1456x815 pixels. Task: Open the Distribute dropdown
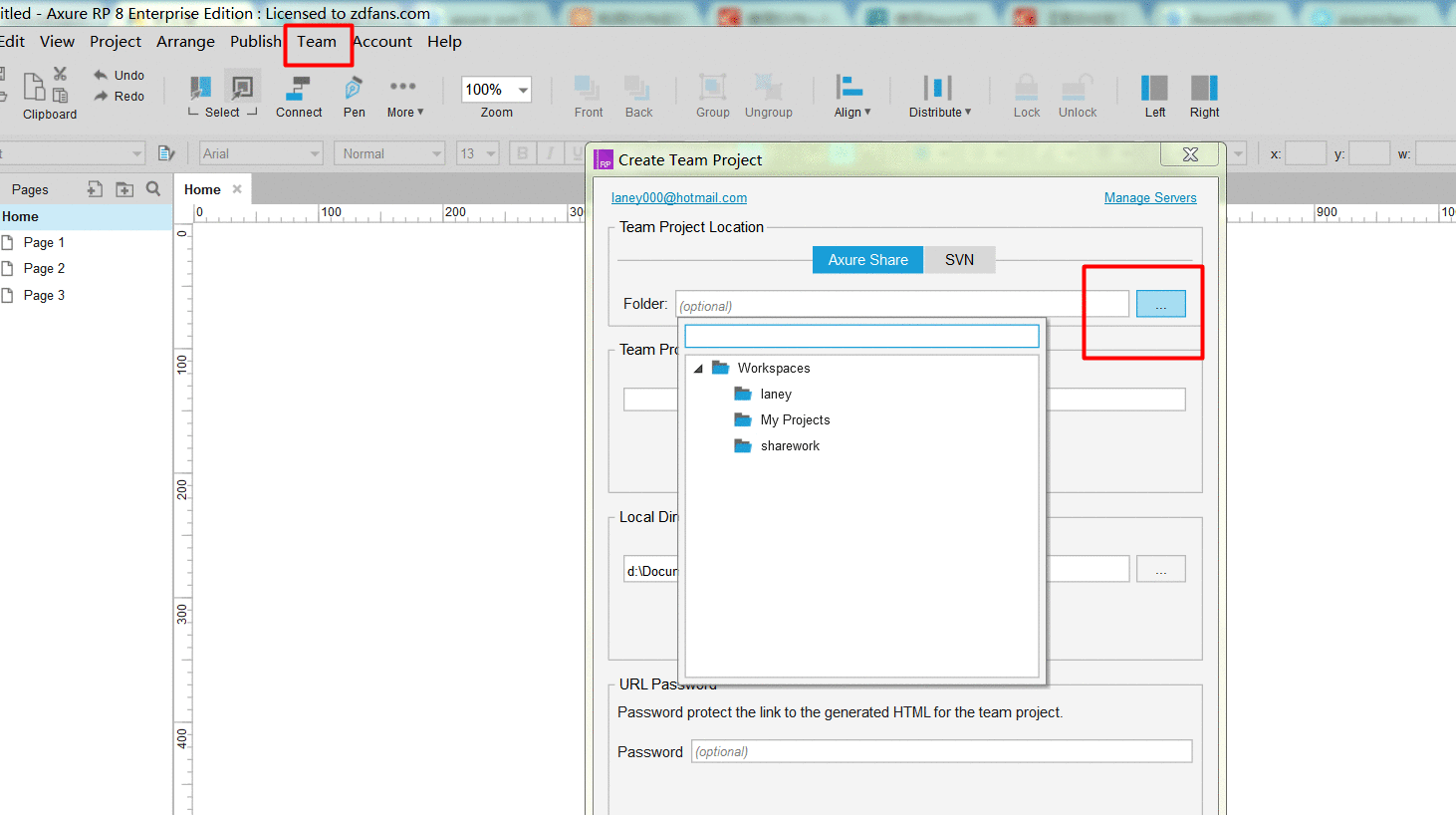939,97
